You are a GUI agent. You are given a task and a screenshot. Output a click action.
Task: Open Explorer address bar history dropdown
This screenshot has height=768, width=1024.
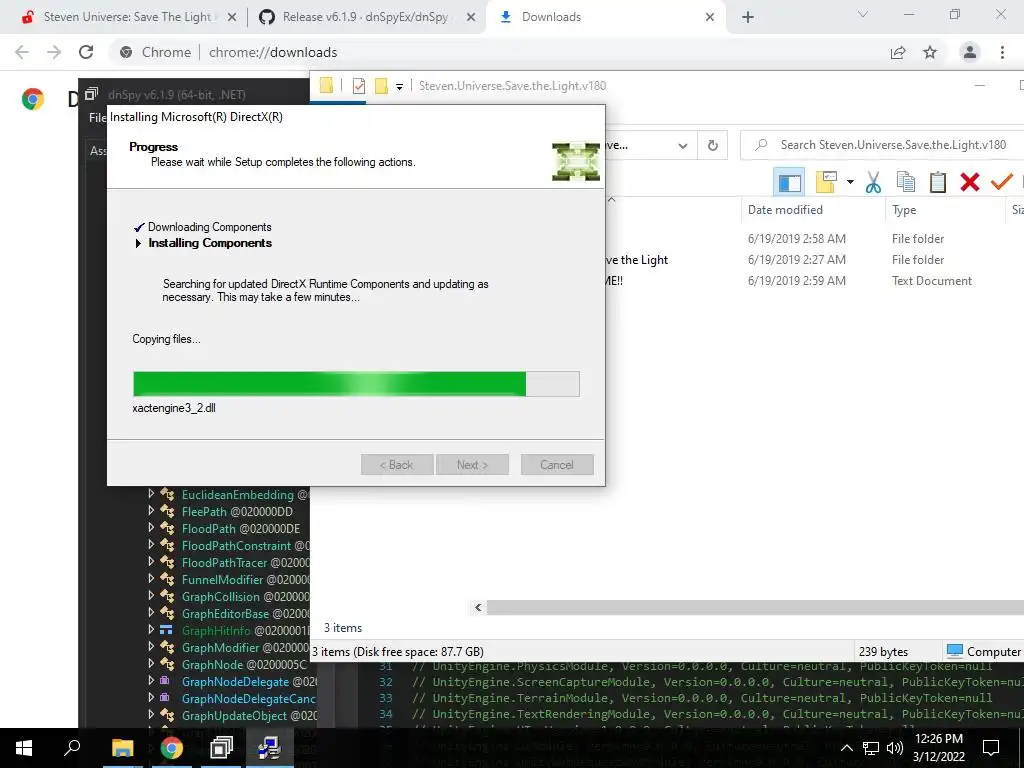click(x=682, y=146)
